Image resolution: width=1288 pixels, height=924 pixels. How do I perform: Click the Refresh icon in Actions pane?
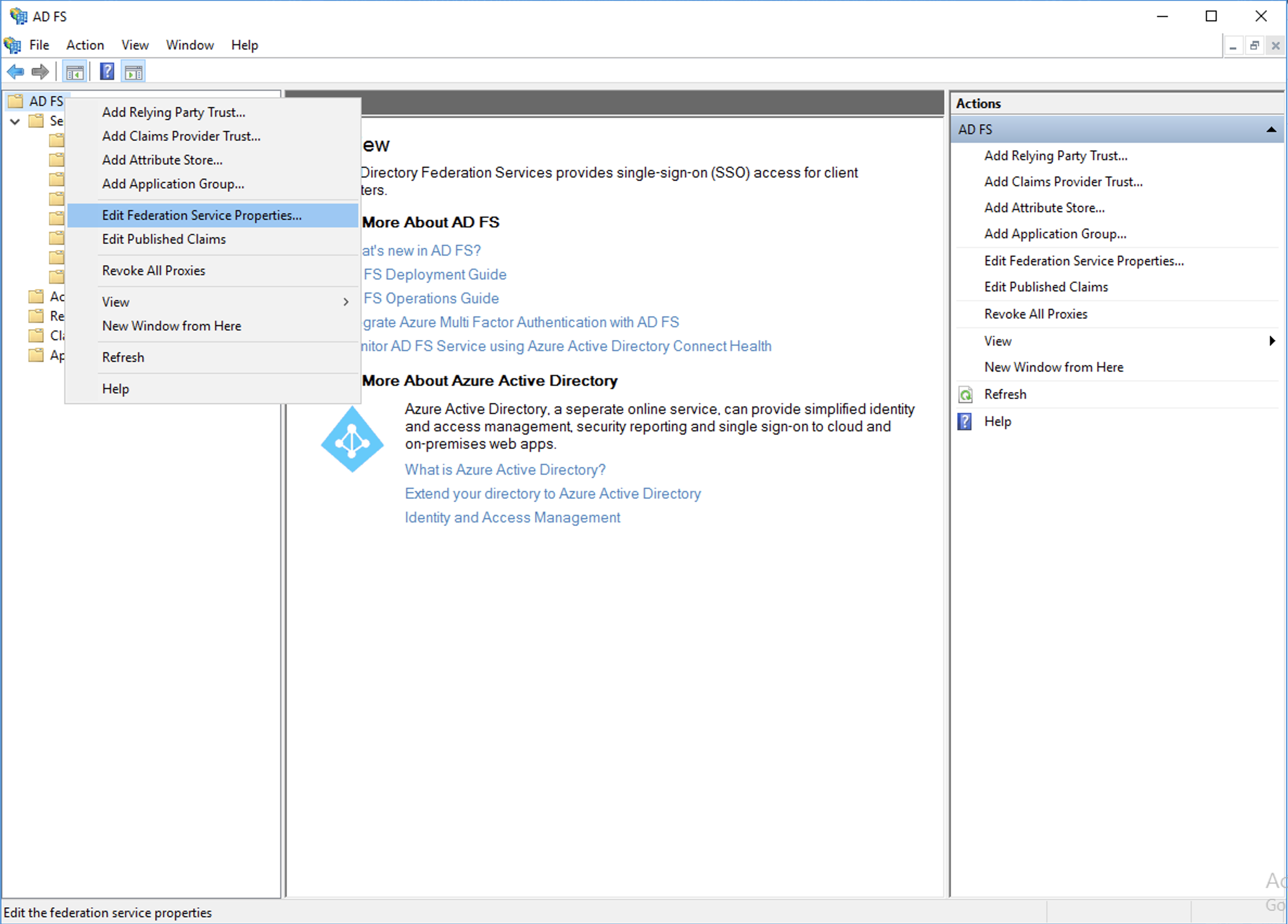tap(966, 394)
